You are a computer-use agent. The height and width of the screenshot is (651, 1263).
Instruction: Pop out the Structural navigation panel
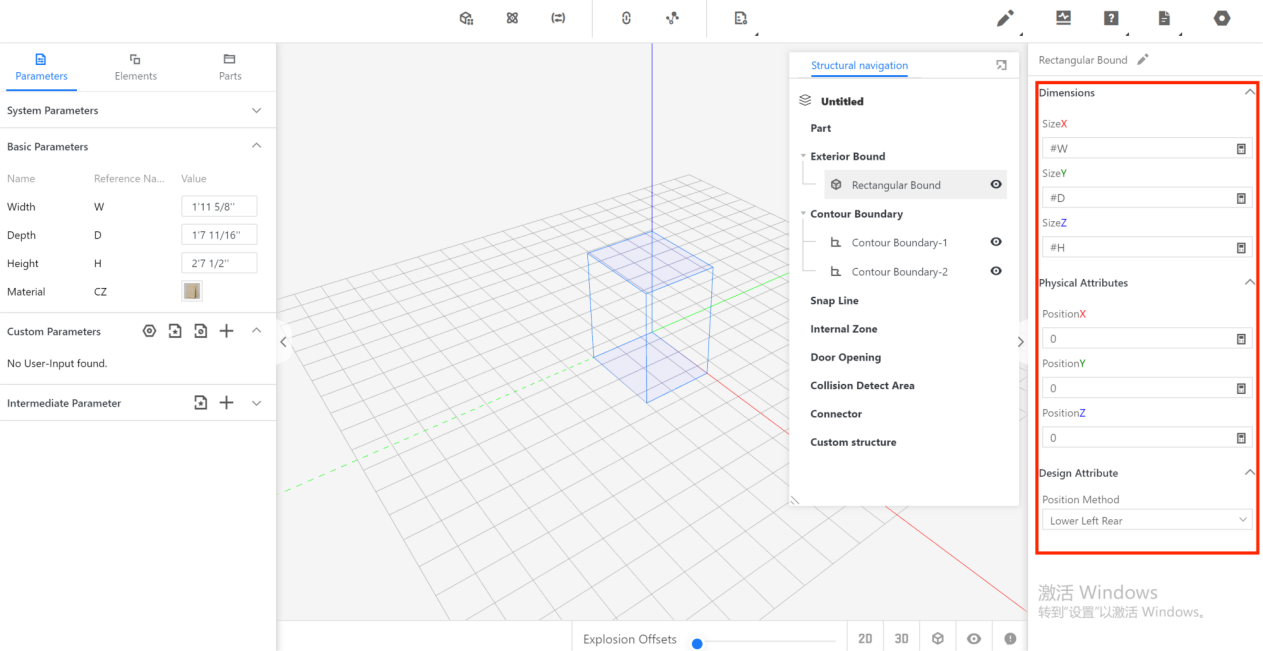tap(1001, 66)
